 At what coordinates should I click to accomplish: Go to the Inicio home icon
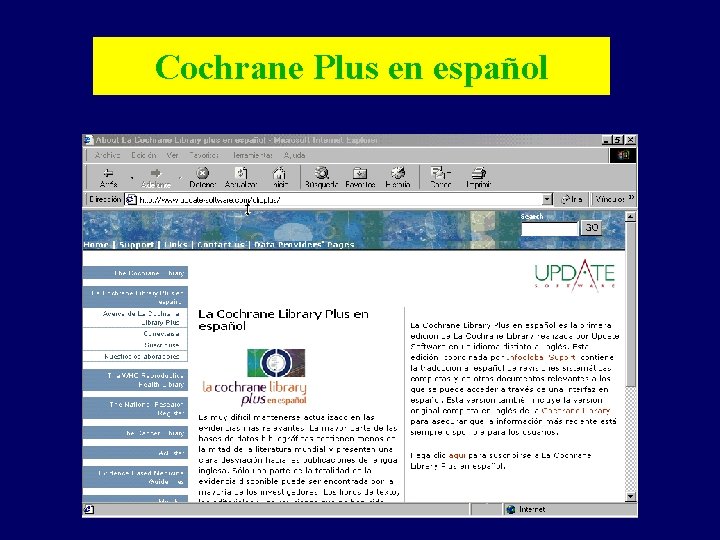click(x=279, y=173)
